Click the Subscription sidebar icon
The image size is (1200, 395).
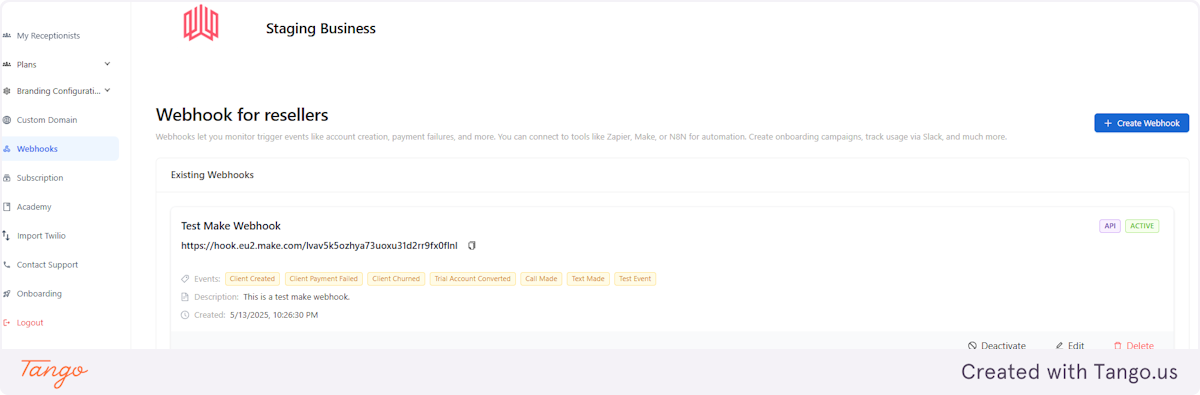point(7,178)
